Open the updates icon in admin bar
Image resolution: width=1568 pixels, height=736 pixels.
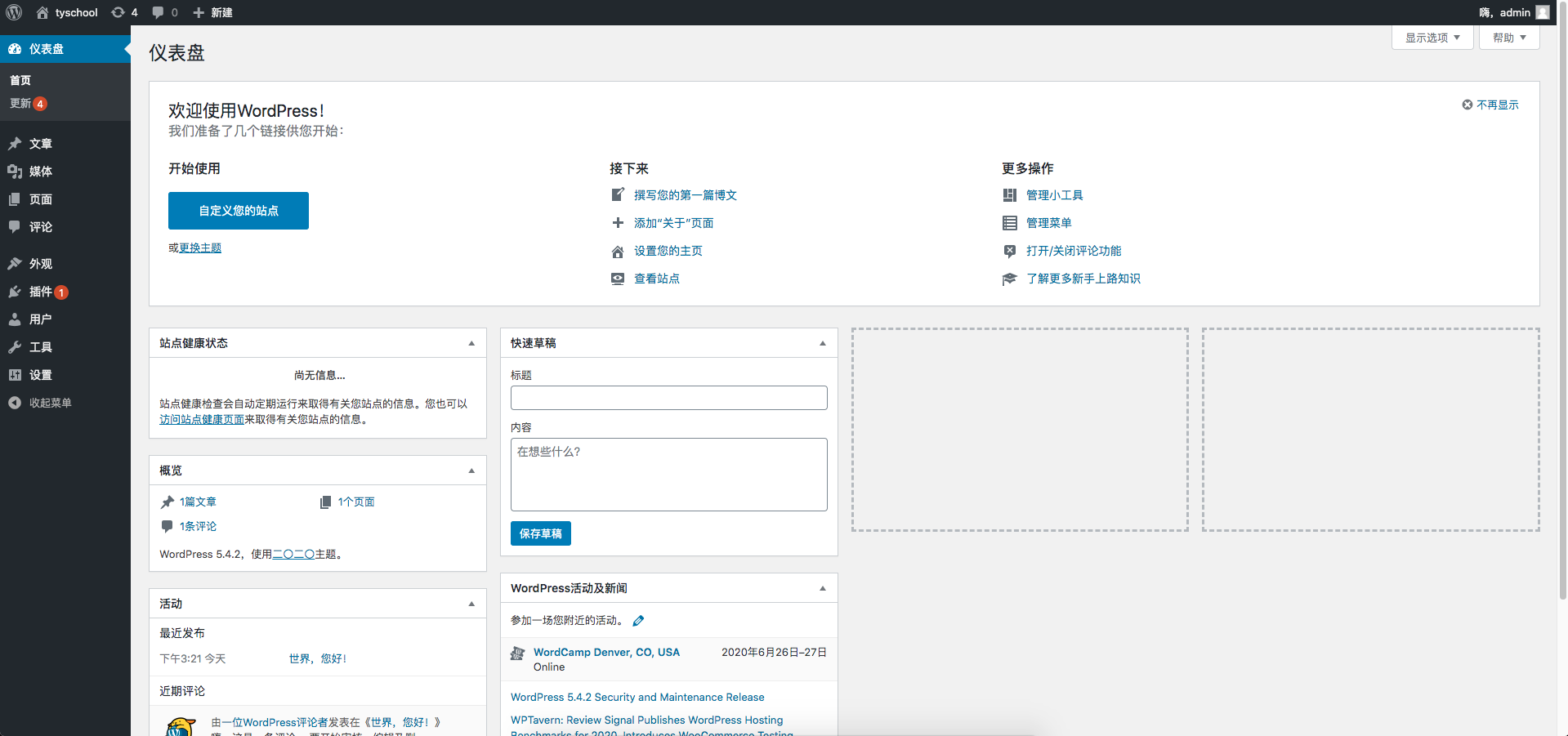click(118, 12)
